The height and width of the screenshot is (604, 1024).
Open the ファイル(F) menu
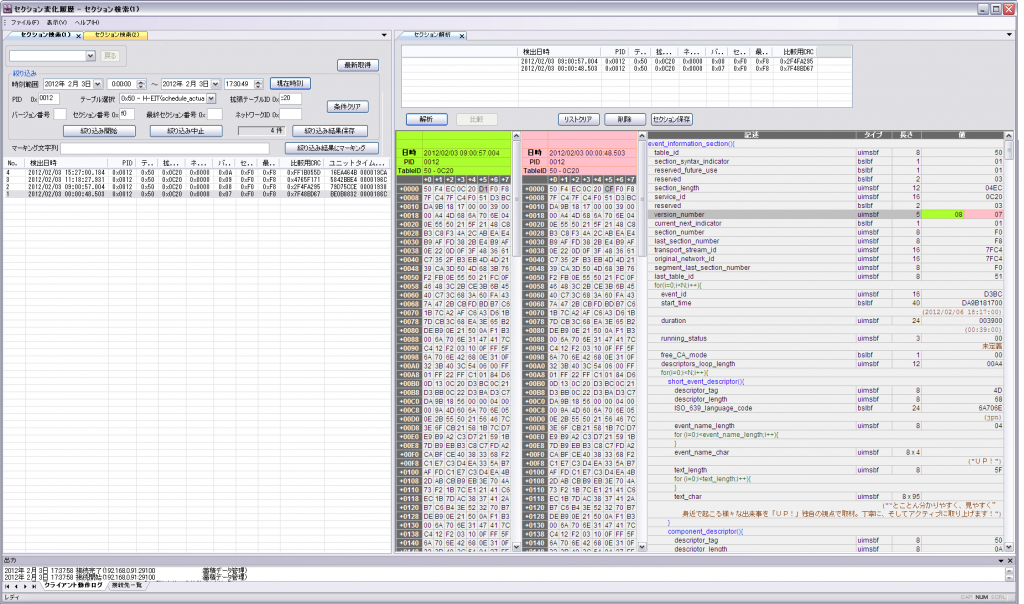[x=25, y=22]
